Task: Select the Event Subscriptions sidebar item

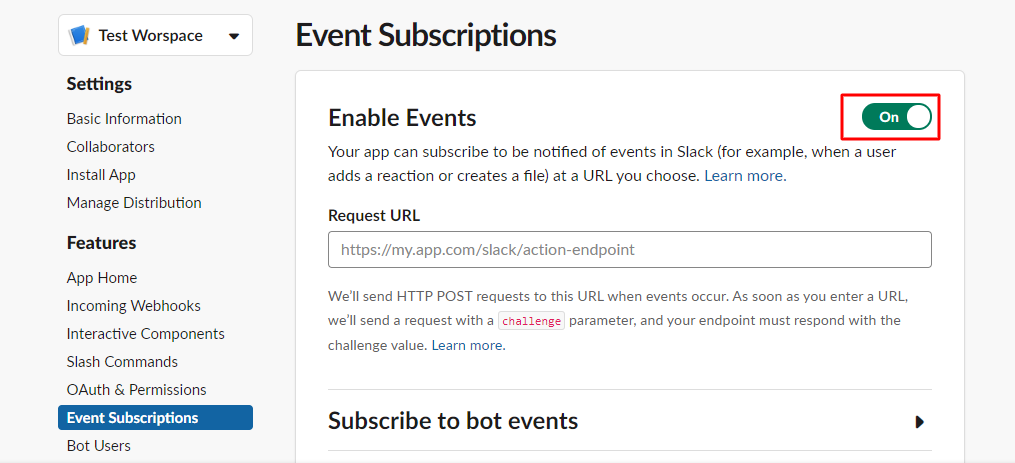Action: point(132,418)
